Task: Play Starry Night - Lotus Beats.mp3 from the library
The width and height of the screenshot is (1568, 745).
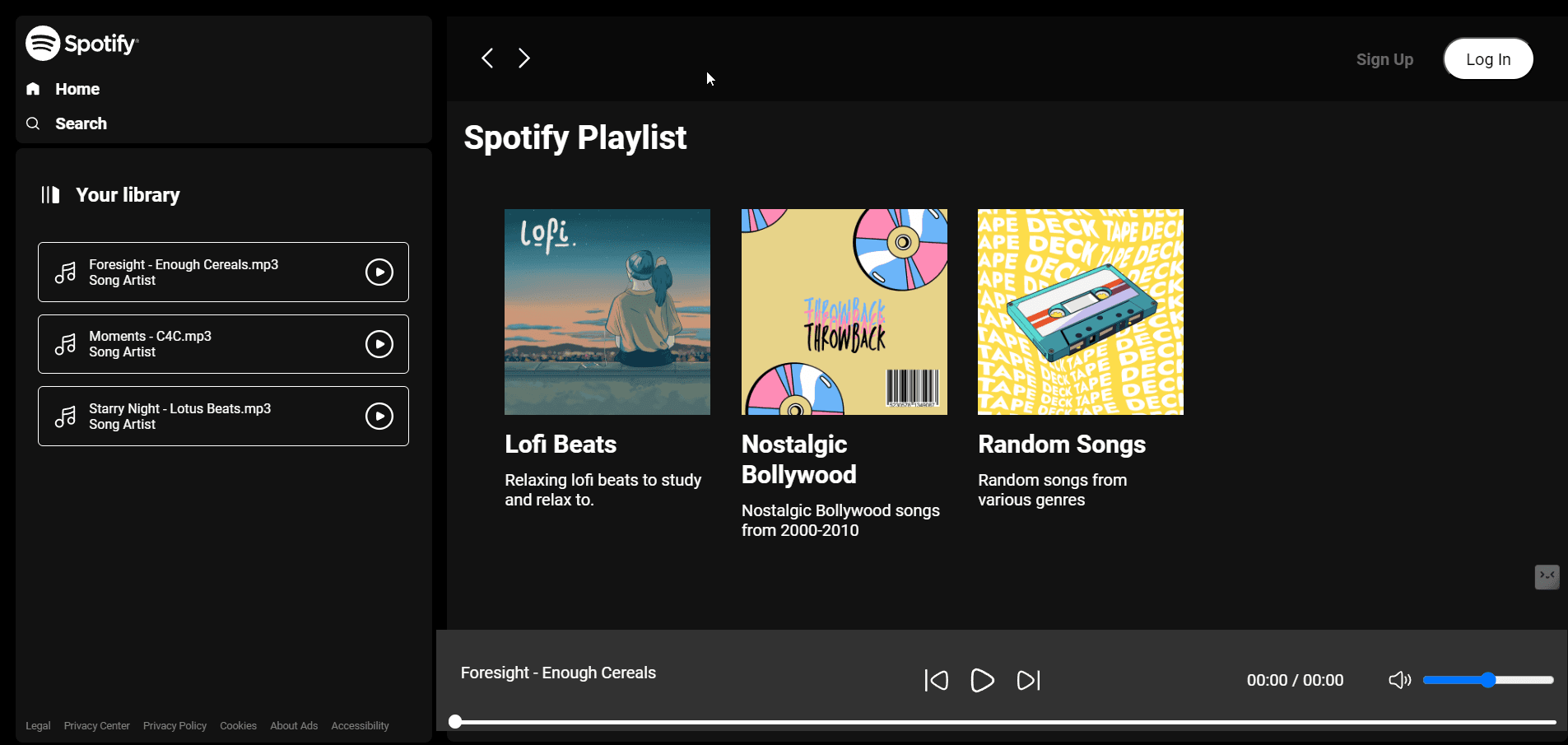Action: click(379, 416)
